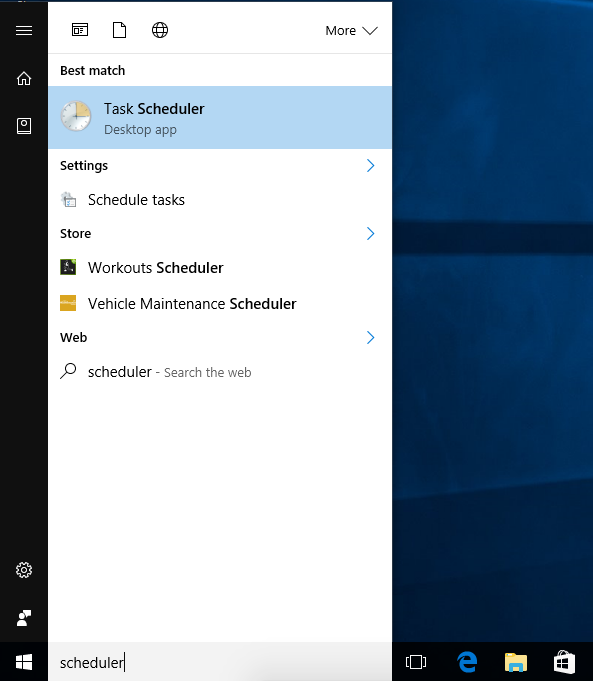Image resolution: width=593 pixels, height=681 pixels.
Task: Open Workouts Scheduler store result
Action: tap(220, 268)
